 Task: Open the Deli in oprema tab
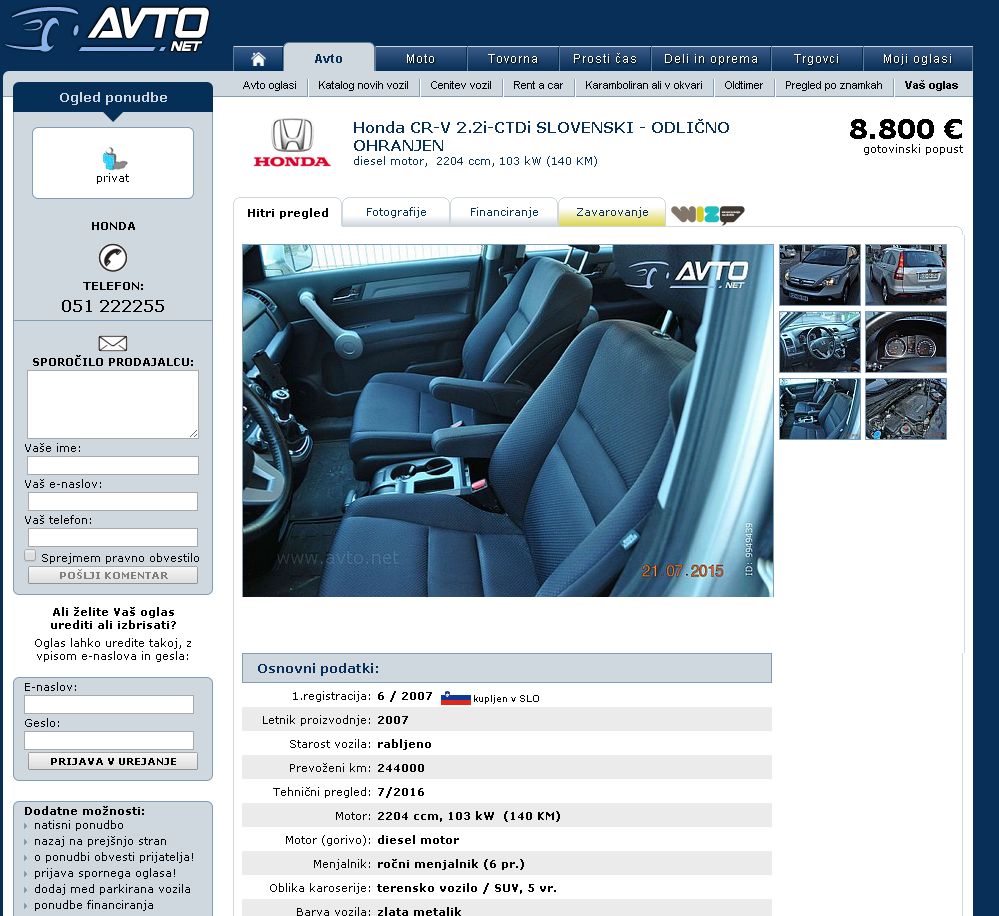711,59
